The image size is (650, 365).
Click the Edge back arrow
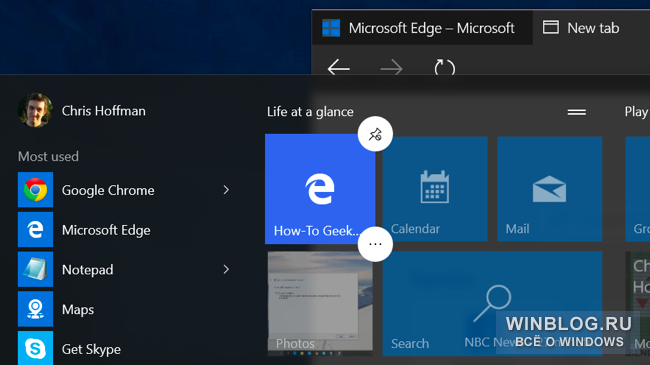click(339, 68)
